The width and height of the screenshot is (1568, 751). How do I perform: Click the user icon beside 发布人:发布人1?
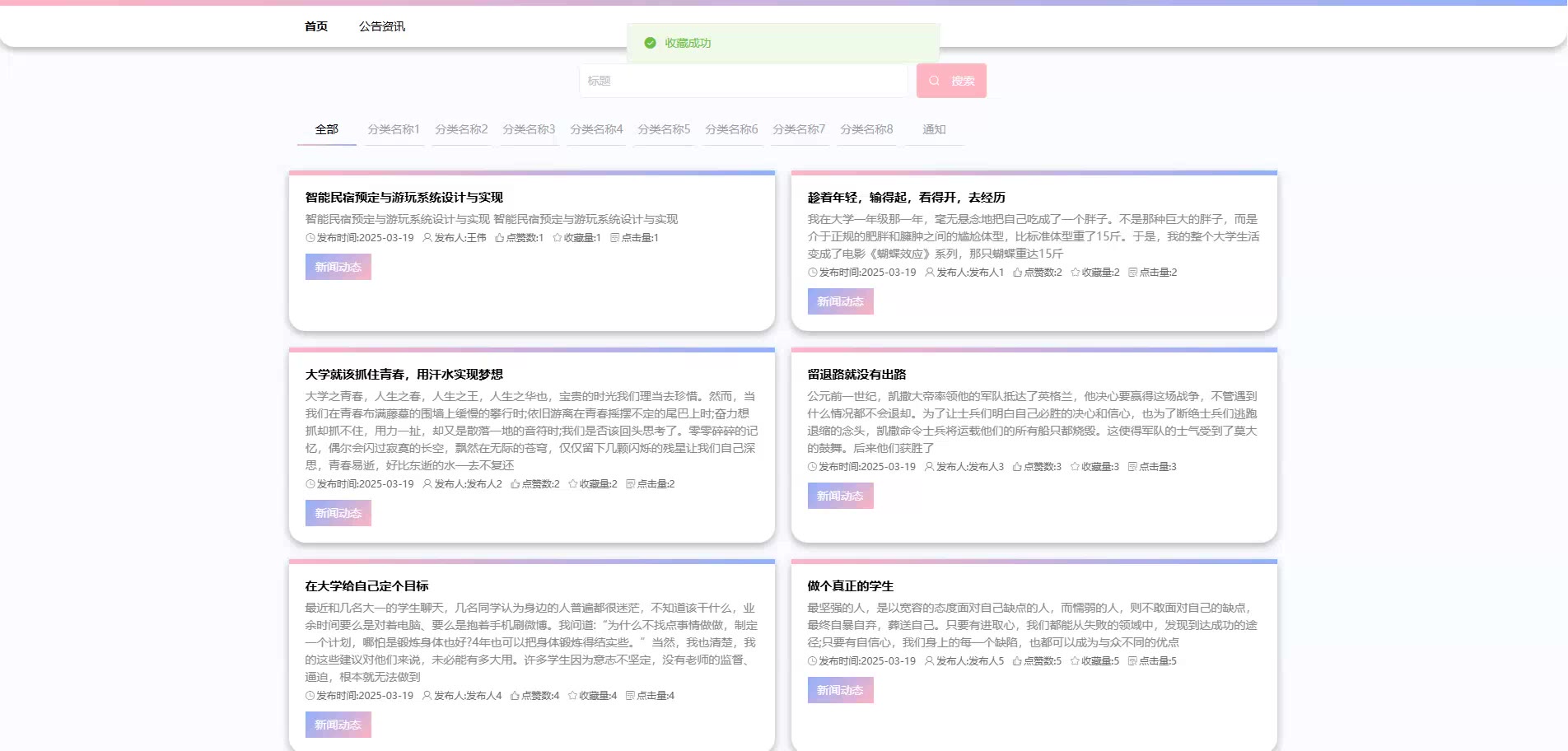930,273
